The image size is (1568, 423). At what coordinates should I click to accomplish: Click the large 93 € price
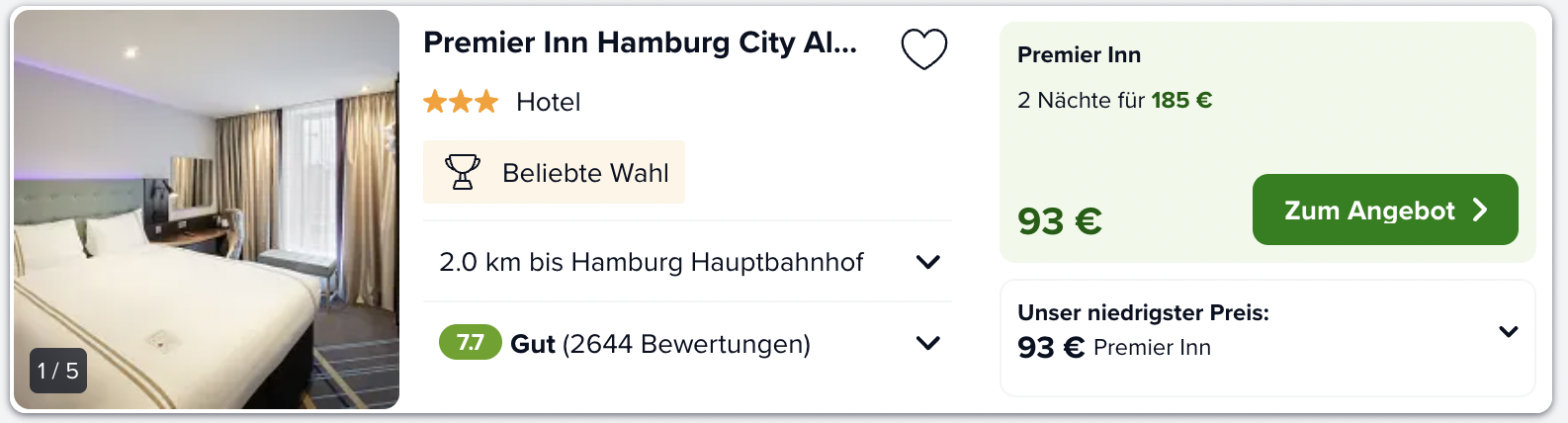click(1060, 221)
